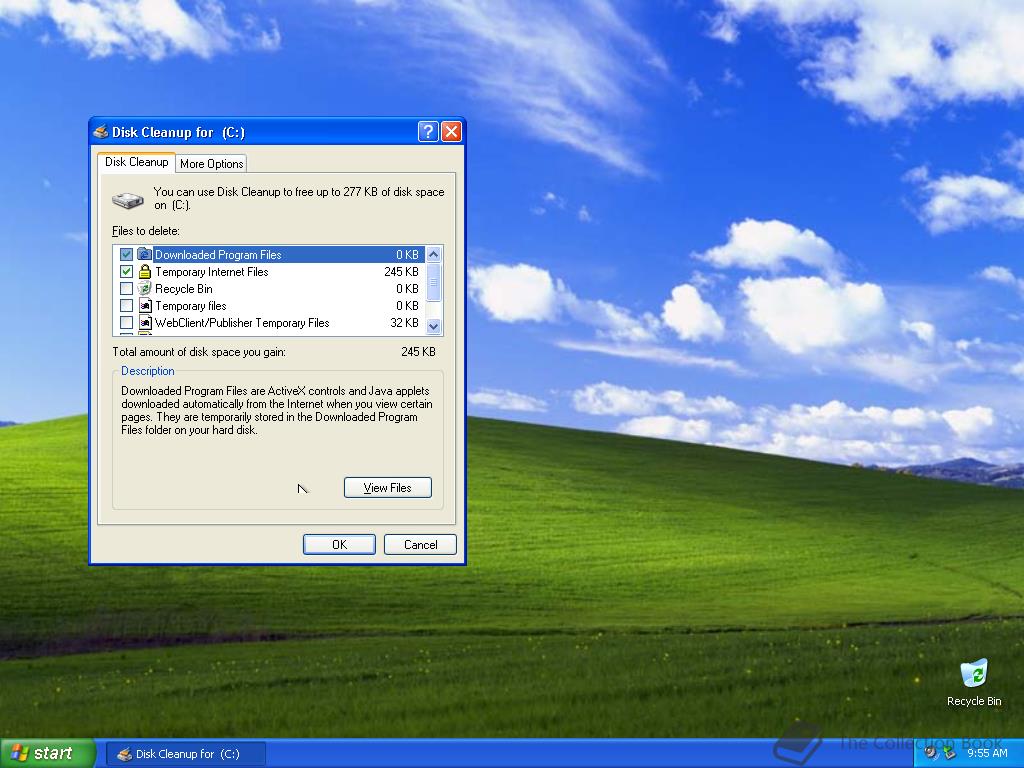Click the system clock showing 9:55 AM
The image size is (1024, 768).
click(x=987, y=753)
